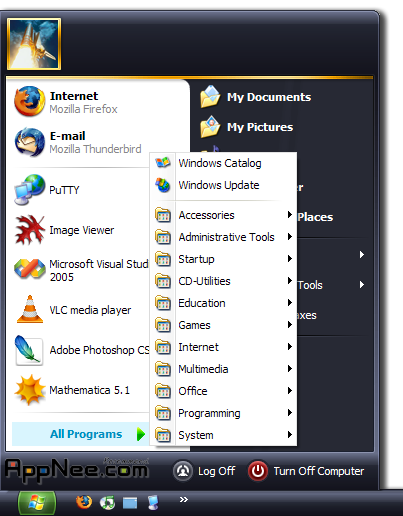Open Mathematica 5.1 from the start menu
The height and width of the screenshot is (516, 403).
coord(80,390)
